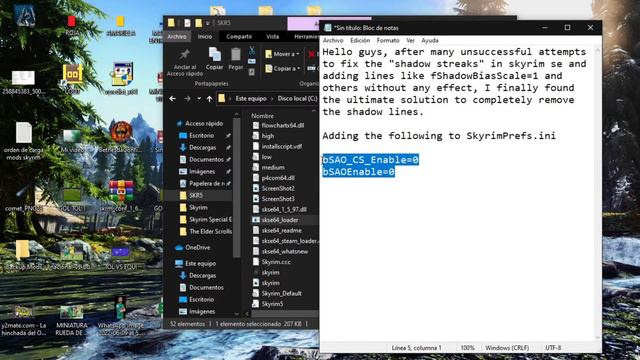
Task: Select Papelera de reciclaje in sidebar
Action: 207,183
